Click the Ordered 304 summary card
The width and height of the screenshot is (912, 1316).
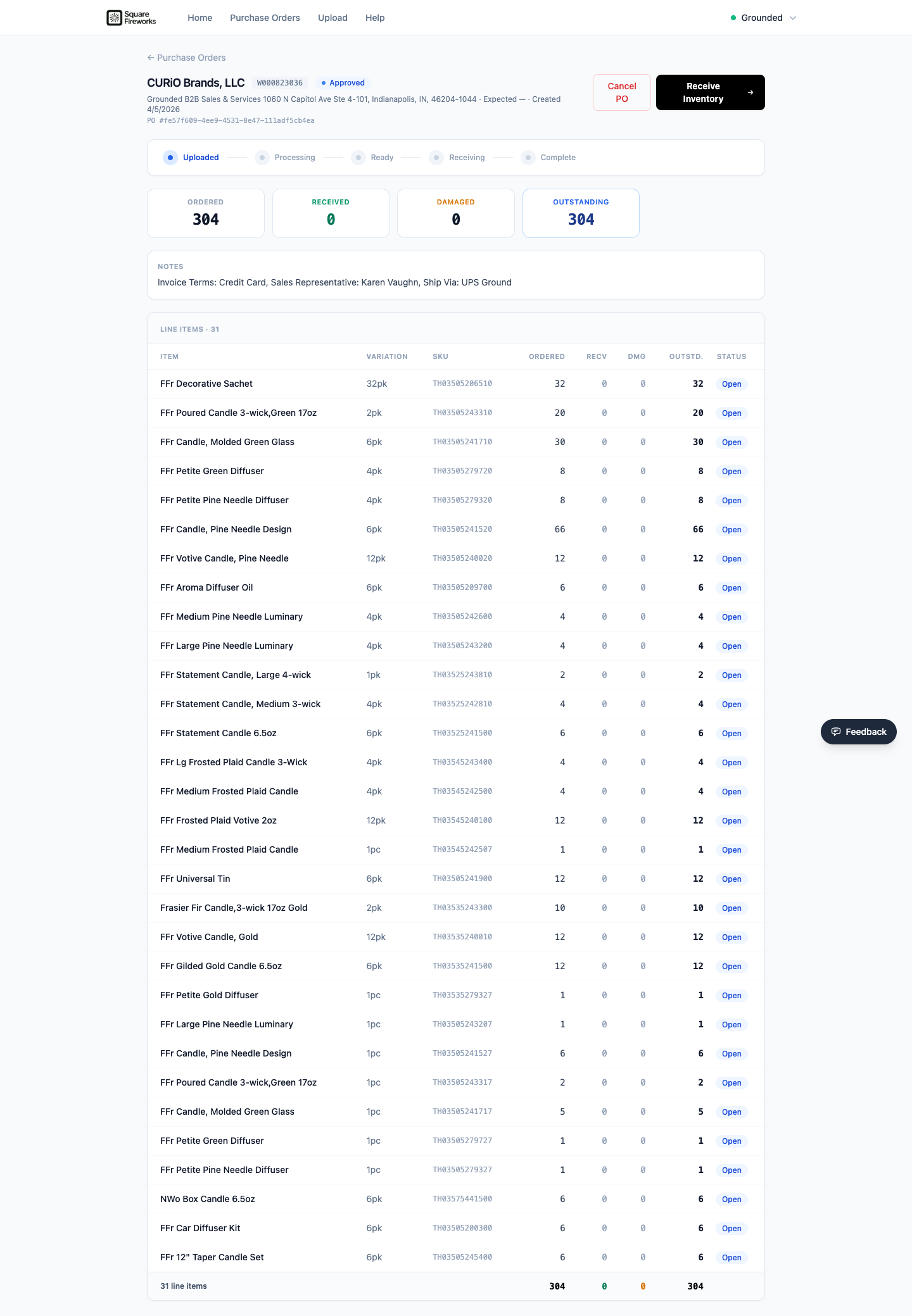point(206,213)
